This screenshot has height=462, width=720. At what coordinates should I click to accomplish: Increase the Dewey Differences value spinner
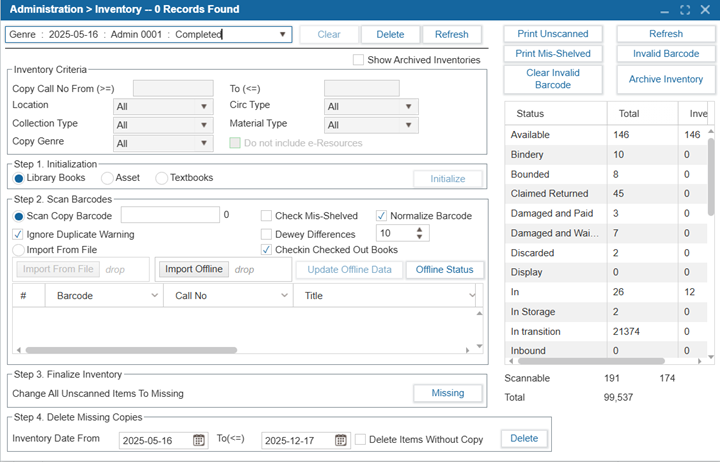[x=419, y=229]
